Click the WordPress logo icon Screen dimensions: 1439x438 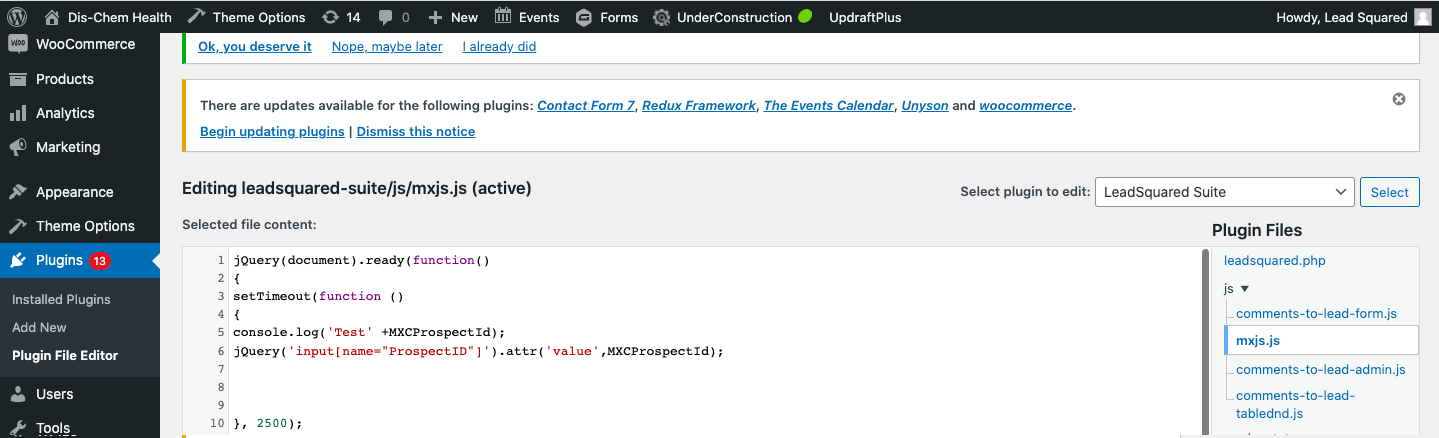(17, 17)
